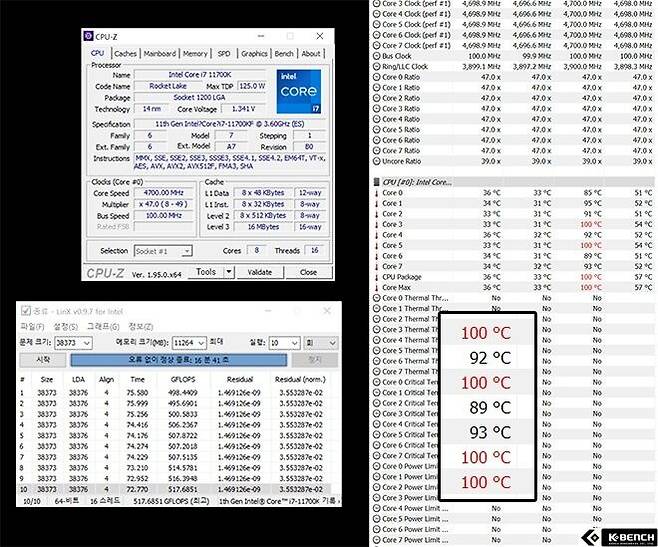
Task: Click the Time column header in LinX
Action: click(x=137, y=379)
